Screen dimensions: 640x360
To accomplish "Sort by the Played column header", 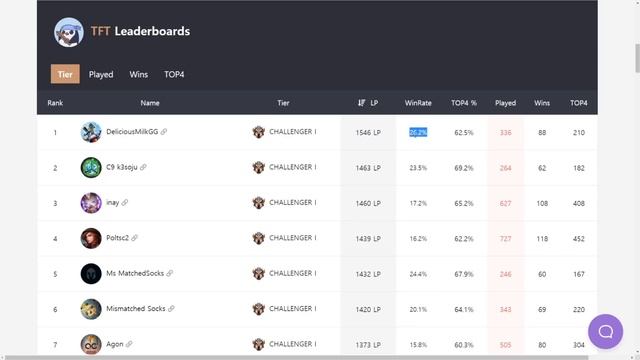I will pyautogui.click(x=505, y=103).
